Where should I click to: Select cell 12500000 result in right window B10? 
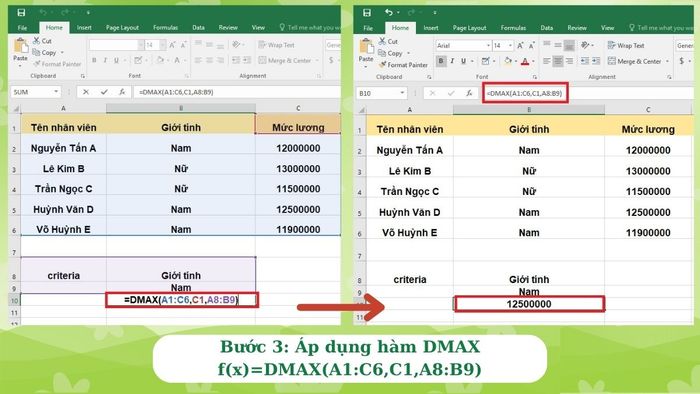[x=529, y=304]
